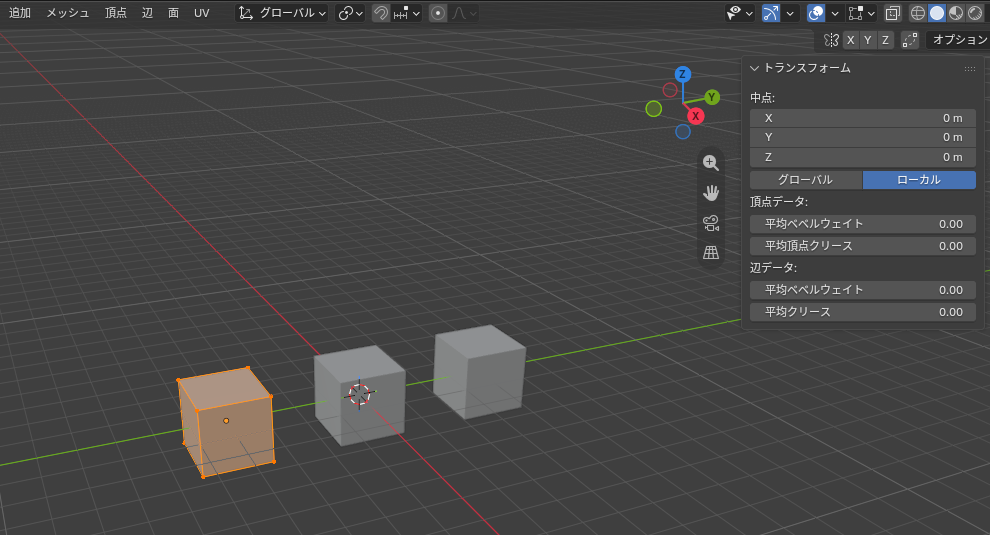Open the snapping options dropdown
Screen dimensions: 990x535
406,13
